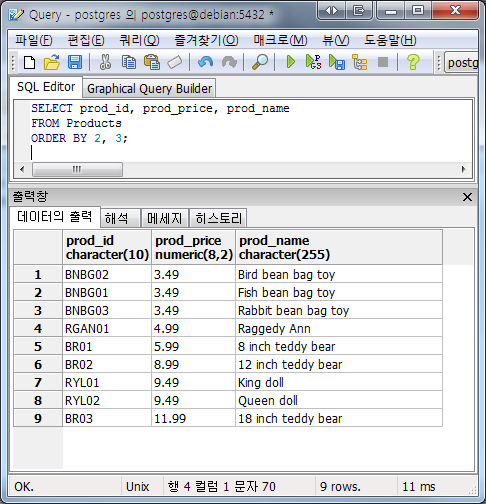Switch to Graphical Query Builder tab
486x504 pixels.
[x=149, y=89]
